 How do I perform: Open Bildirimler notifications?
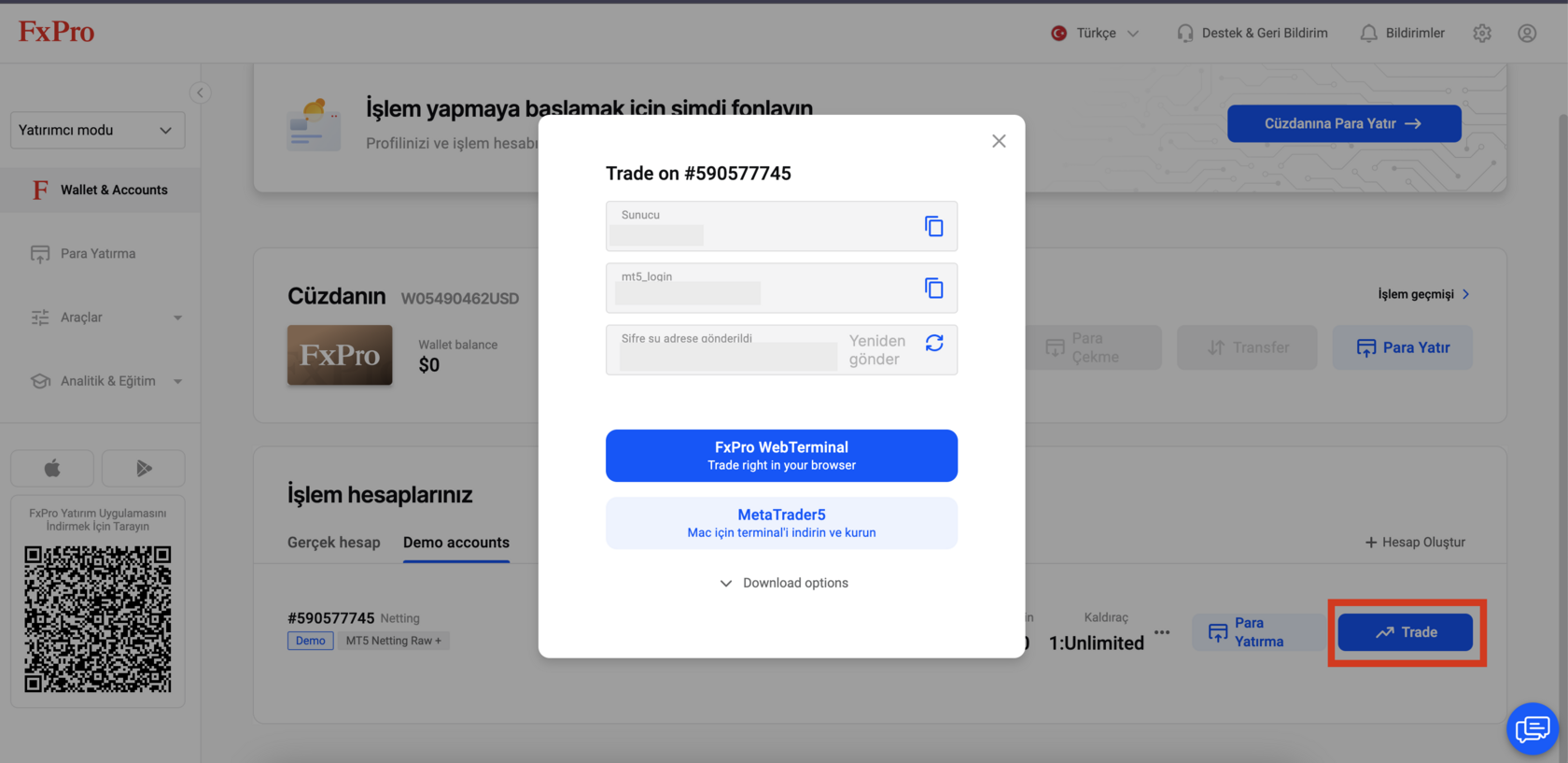coord(1402,33)
